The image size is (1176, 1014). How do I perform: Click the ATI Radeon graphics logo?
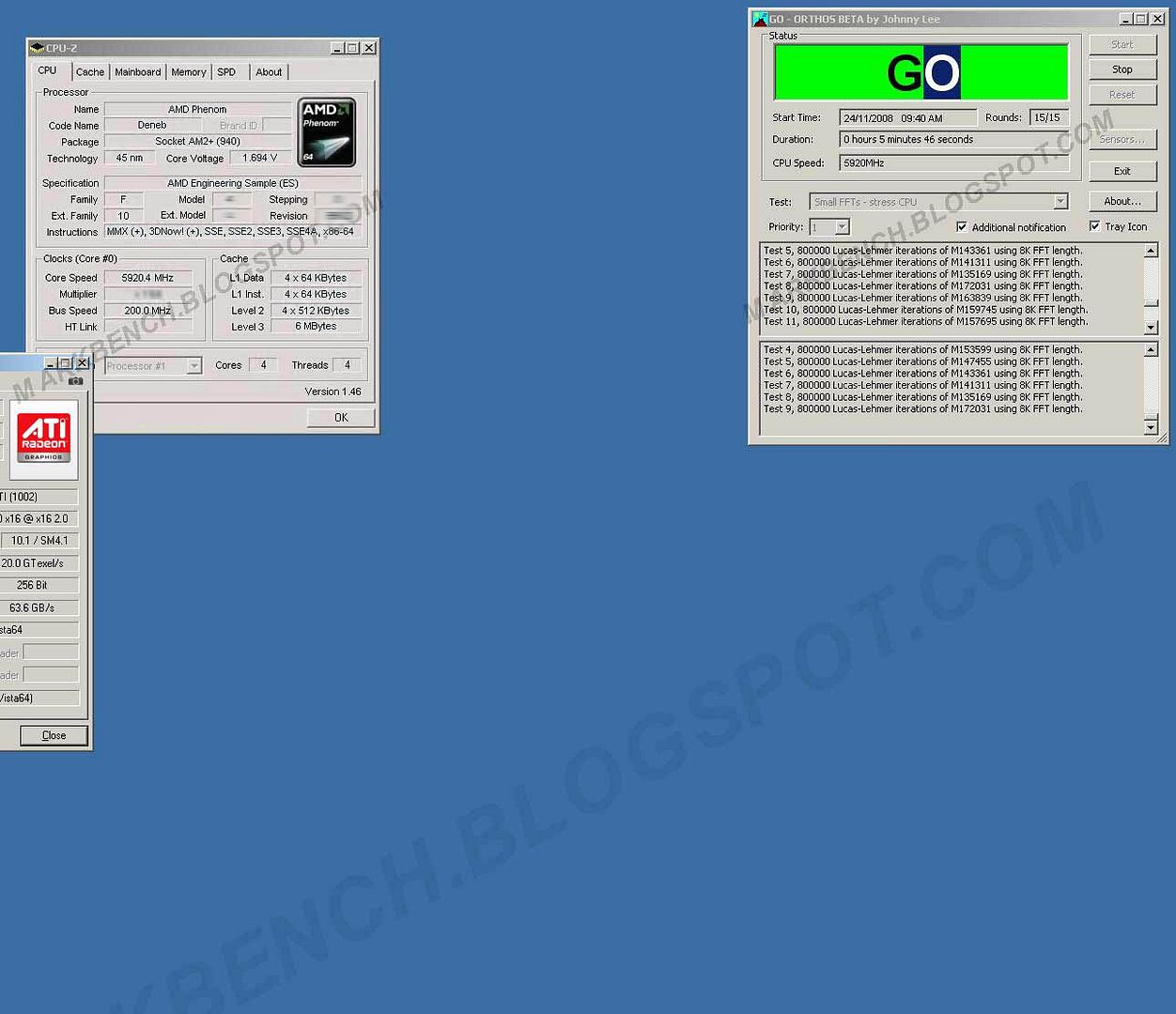click(x=44, y=437)
